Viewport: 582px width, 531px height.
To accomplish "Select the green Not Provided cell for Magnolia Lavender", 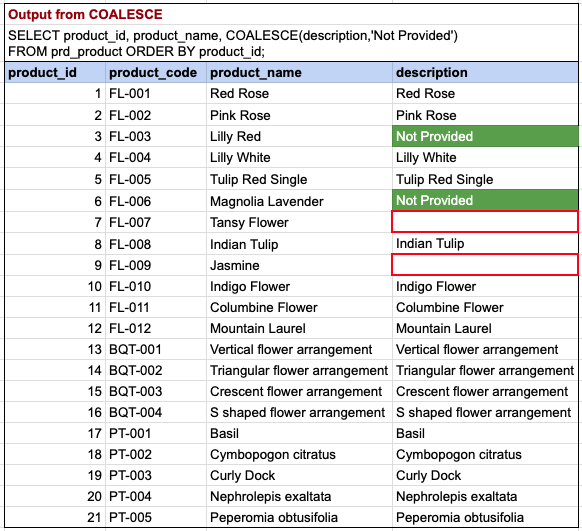I will (485, 200).
